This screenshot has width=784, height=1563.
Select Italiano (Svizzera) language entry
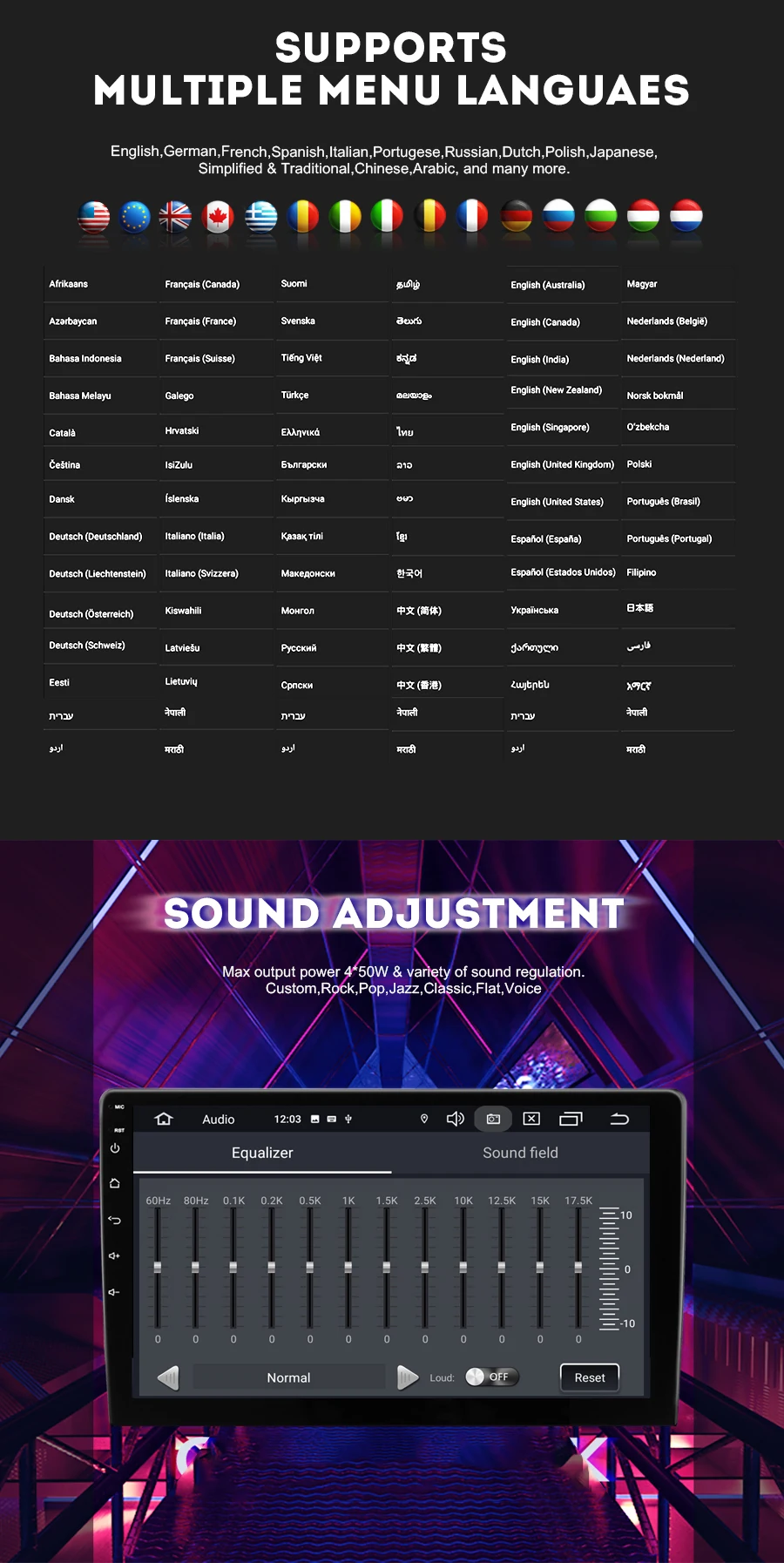click(x=202, y=574)
